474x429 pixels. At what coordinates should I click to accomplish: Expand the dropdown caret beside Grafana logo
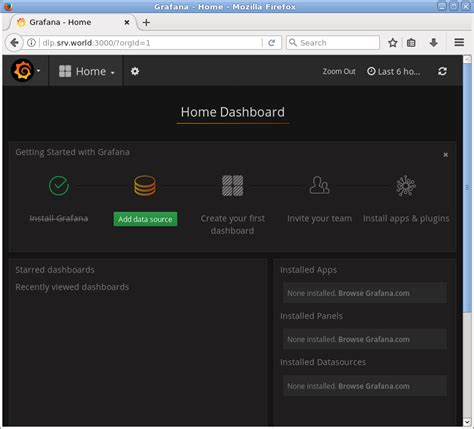[x=39, y=71]
